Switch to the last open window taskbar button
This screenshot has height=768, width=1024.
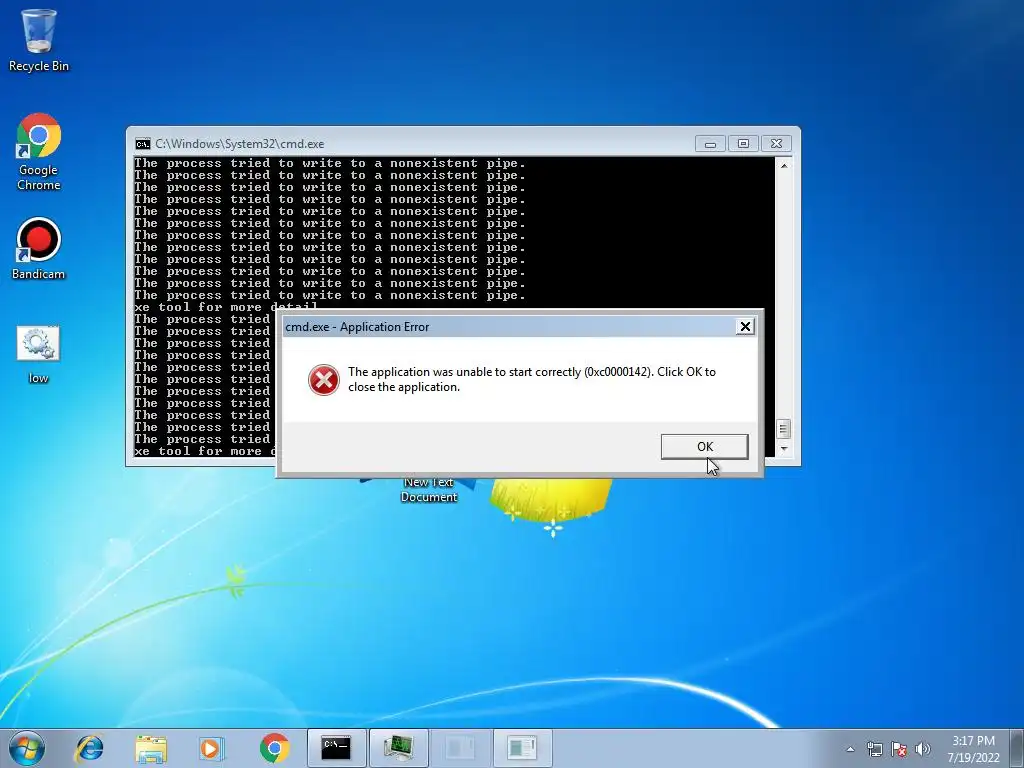pyautogui.click(x=522, y=748)
